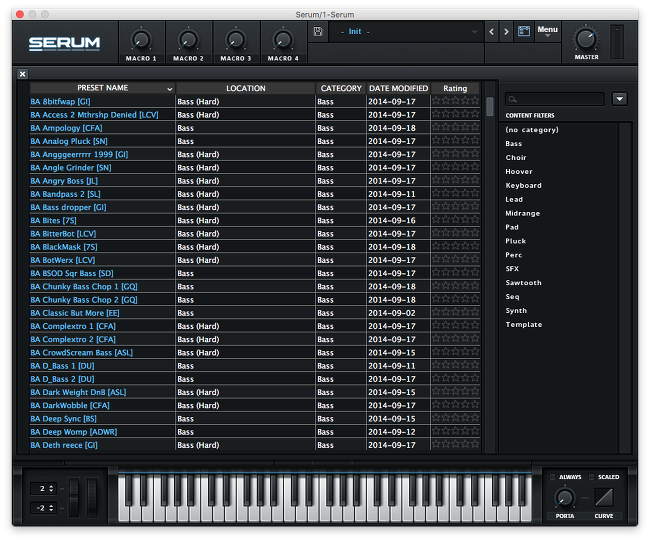Go to next preset with right arrow

point(506,32)
